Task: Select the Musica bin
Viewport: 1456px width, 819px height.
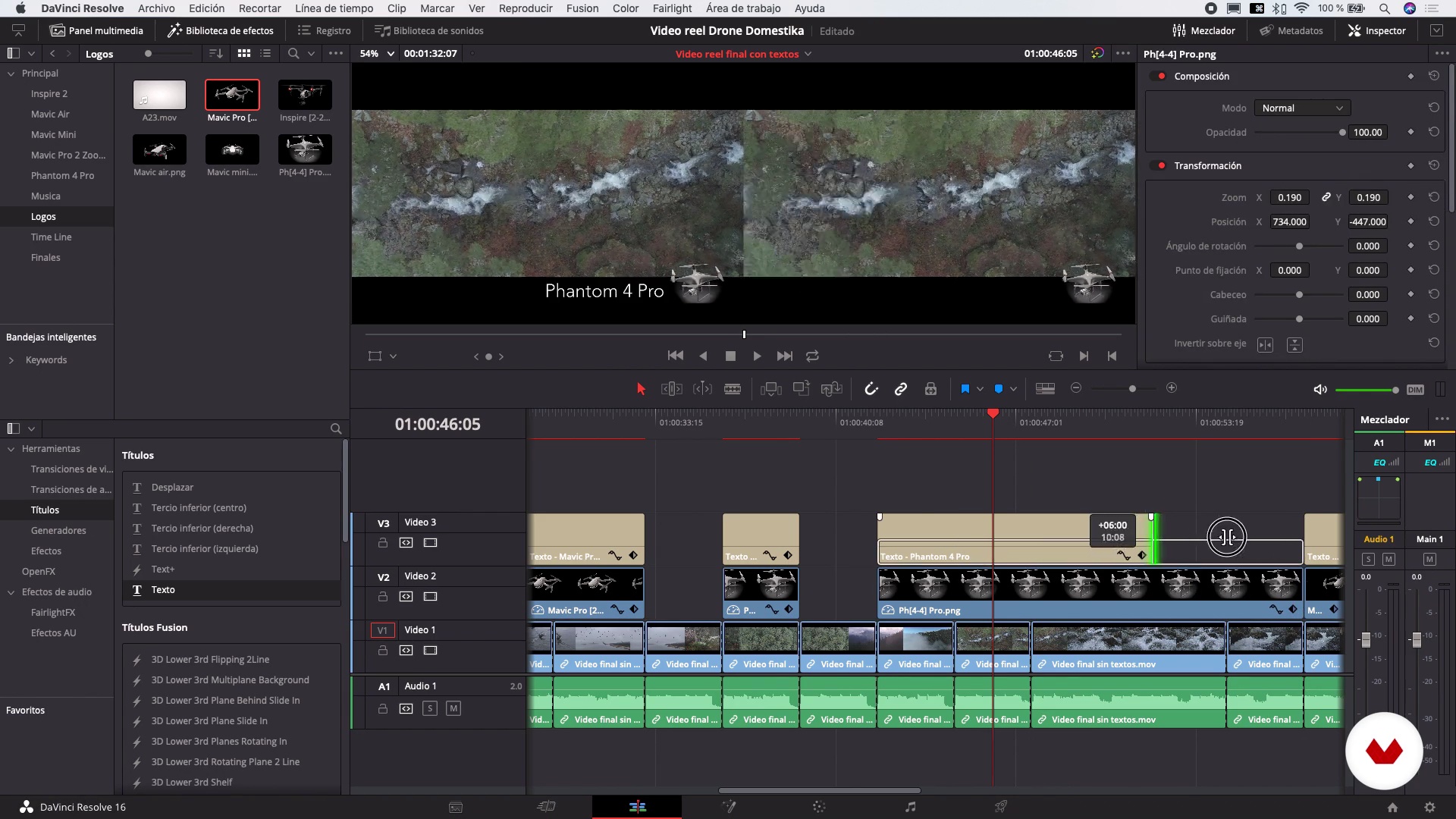Action: [x=45, y=196]
